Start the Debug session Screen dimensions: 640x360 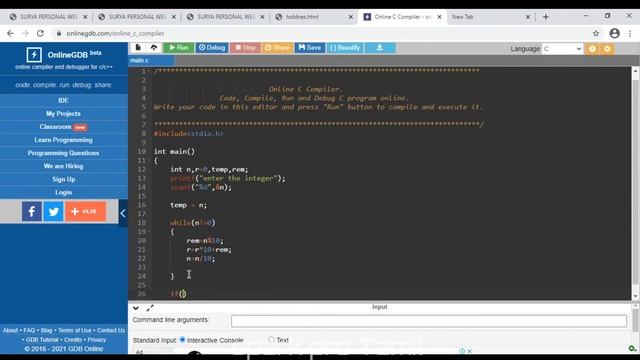212,48
